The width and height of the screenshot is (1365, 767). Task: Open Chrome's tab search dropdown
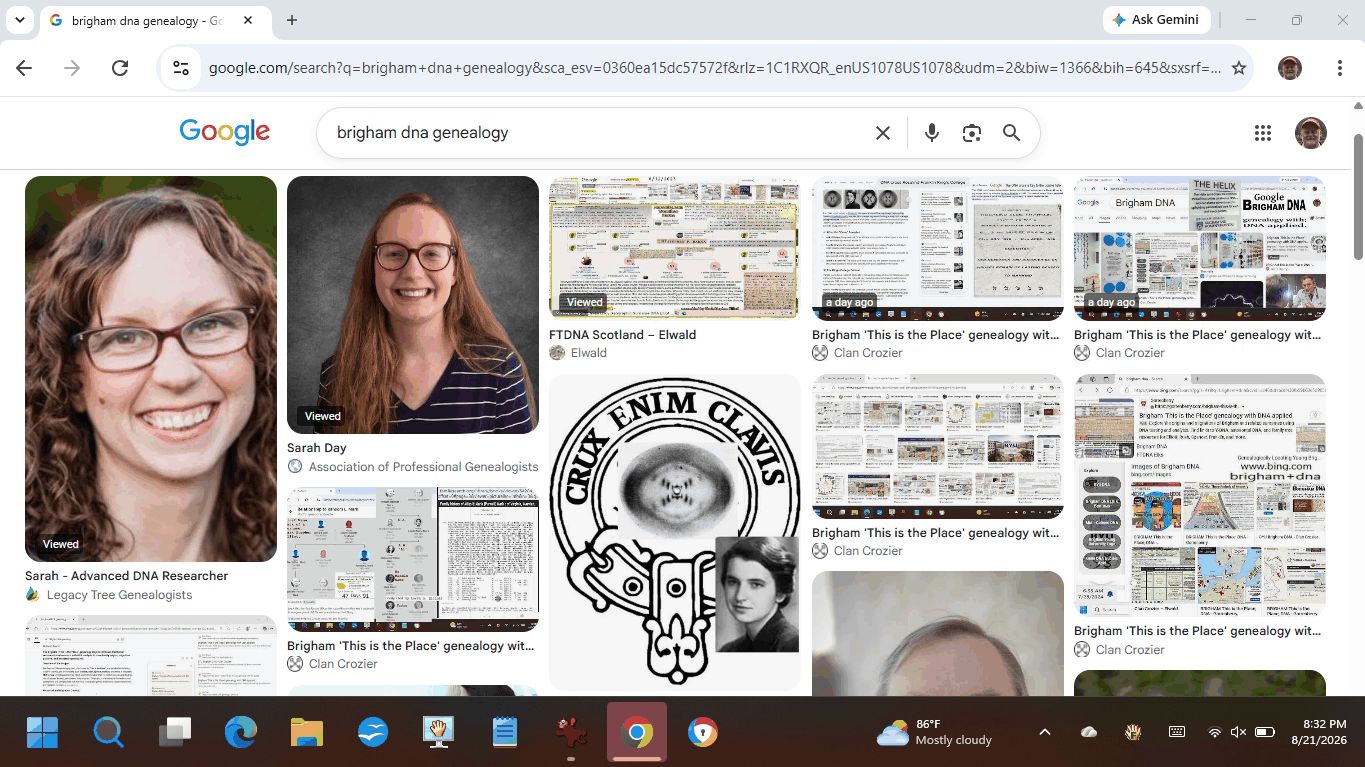20,20
